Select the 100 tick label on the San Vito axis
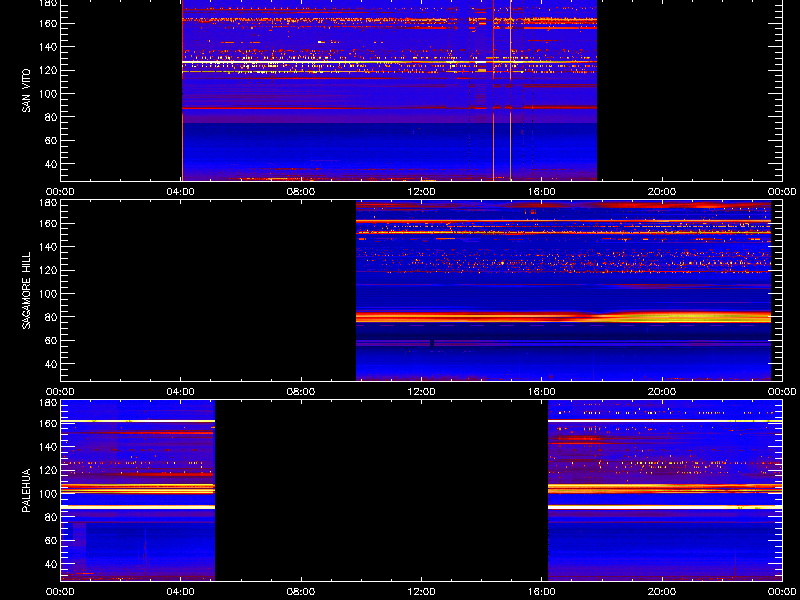This screenshot has height=600, width=800. [x=49, y=94]
